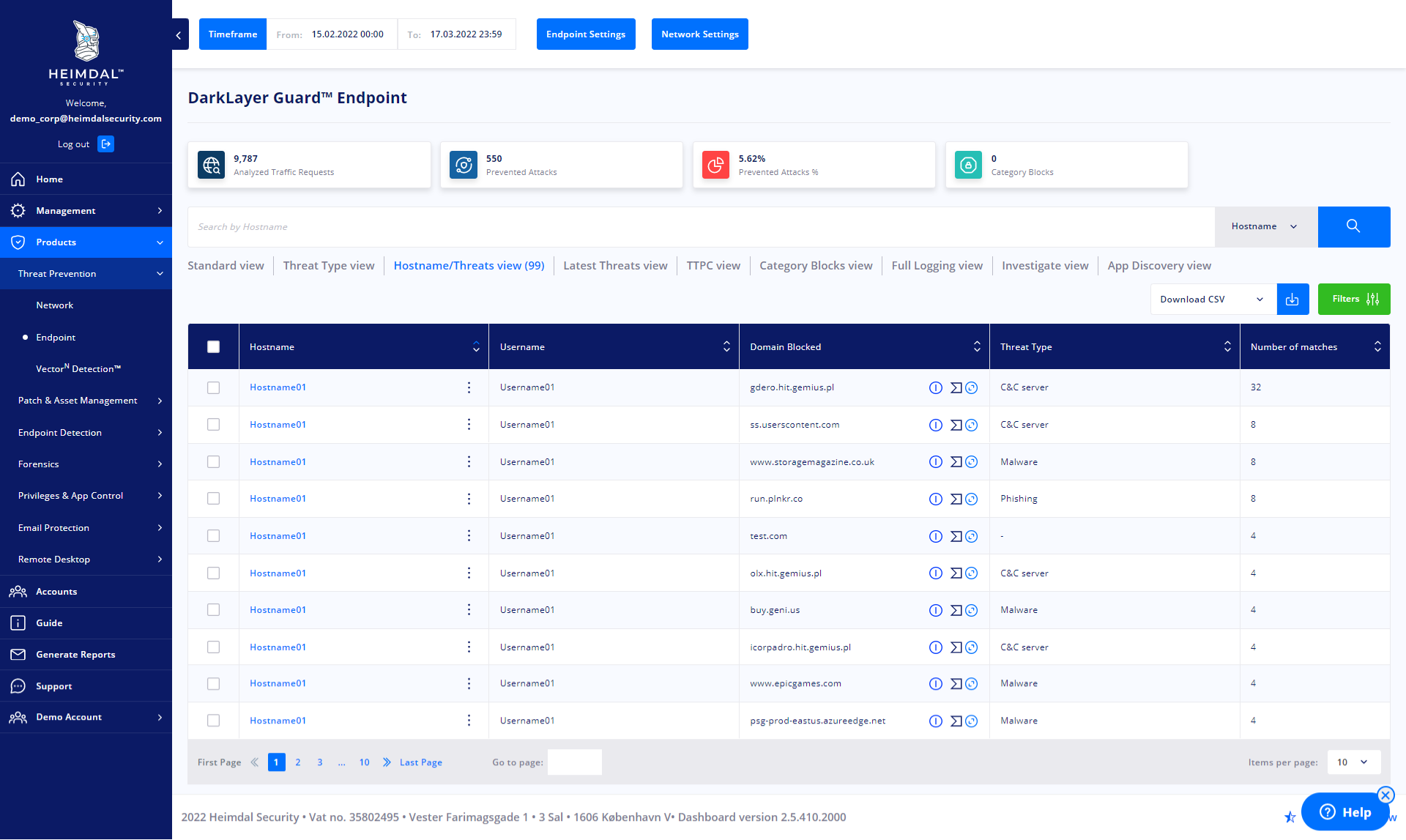
Task: Expand the Download CSV format dropdown
Action: pyautogui.click(x=1261, y=298)
